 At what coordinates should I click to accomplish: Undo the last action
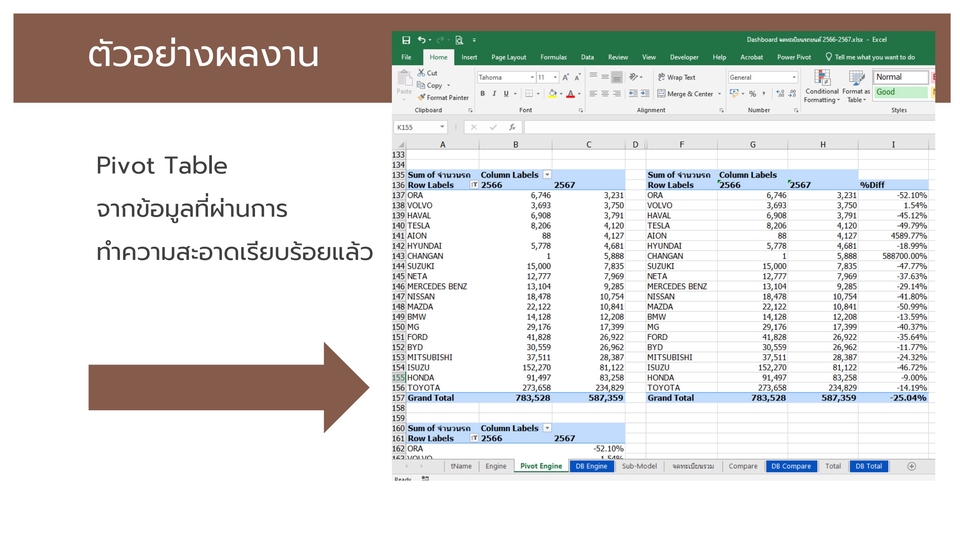coord(422,40)
